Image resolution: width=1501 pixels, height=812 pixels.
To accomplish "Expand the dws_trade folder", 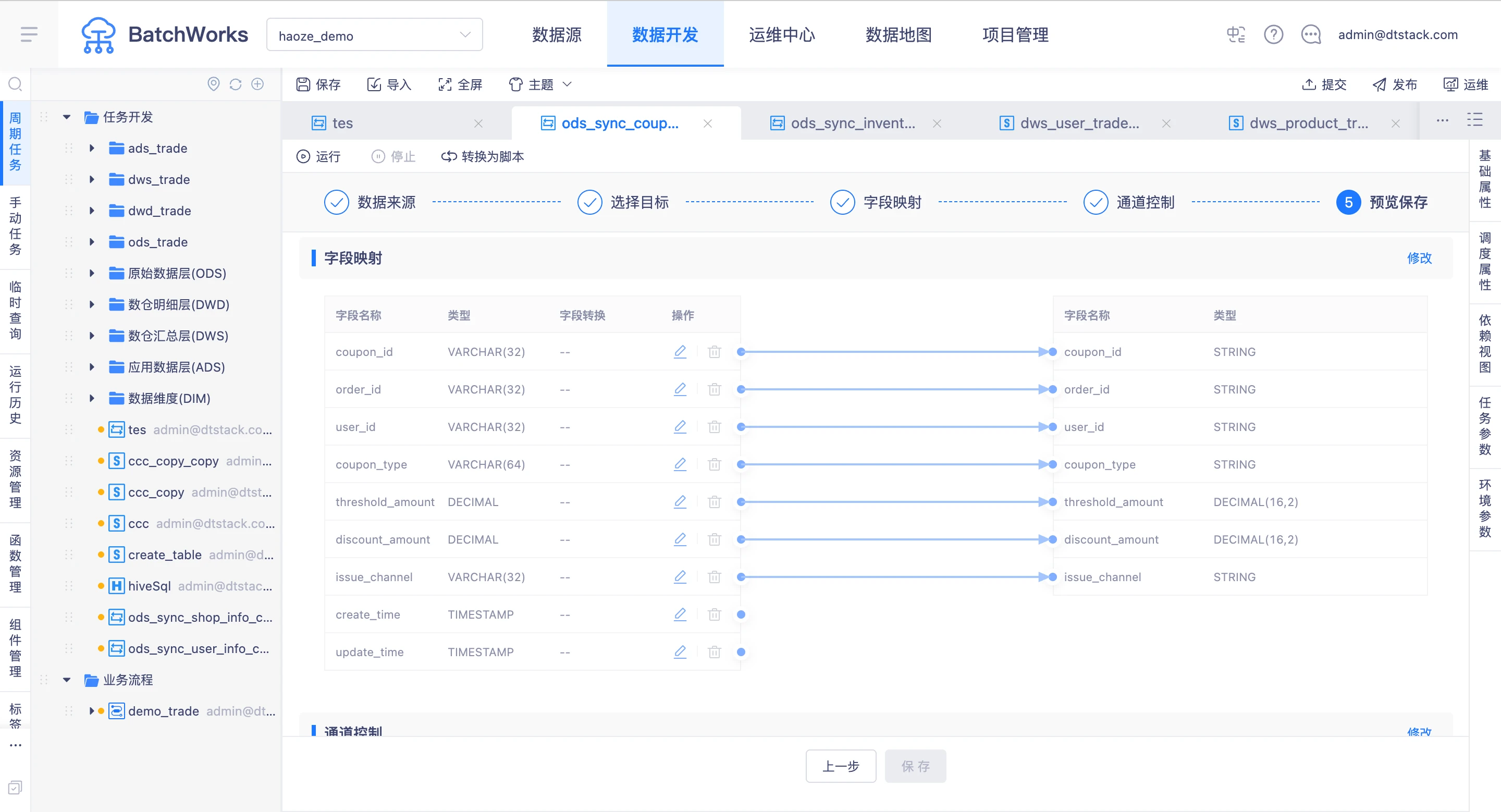I will tap(92, 179).
